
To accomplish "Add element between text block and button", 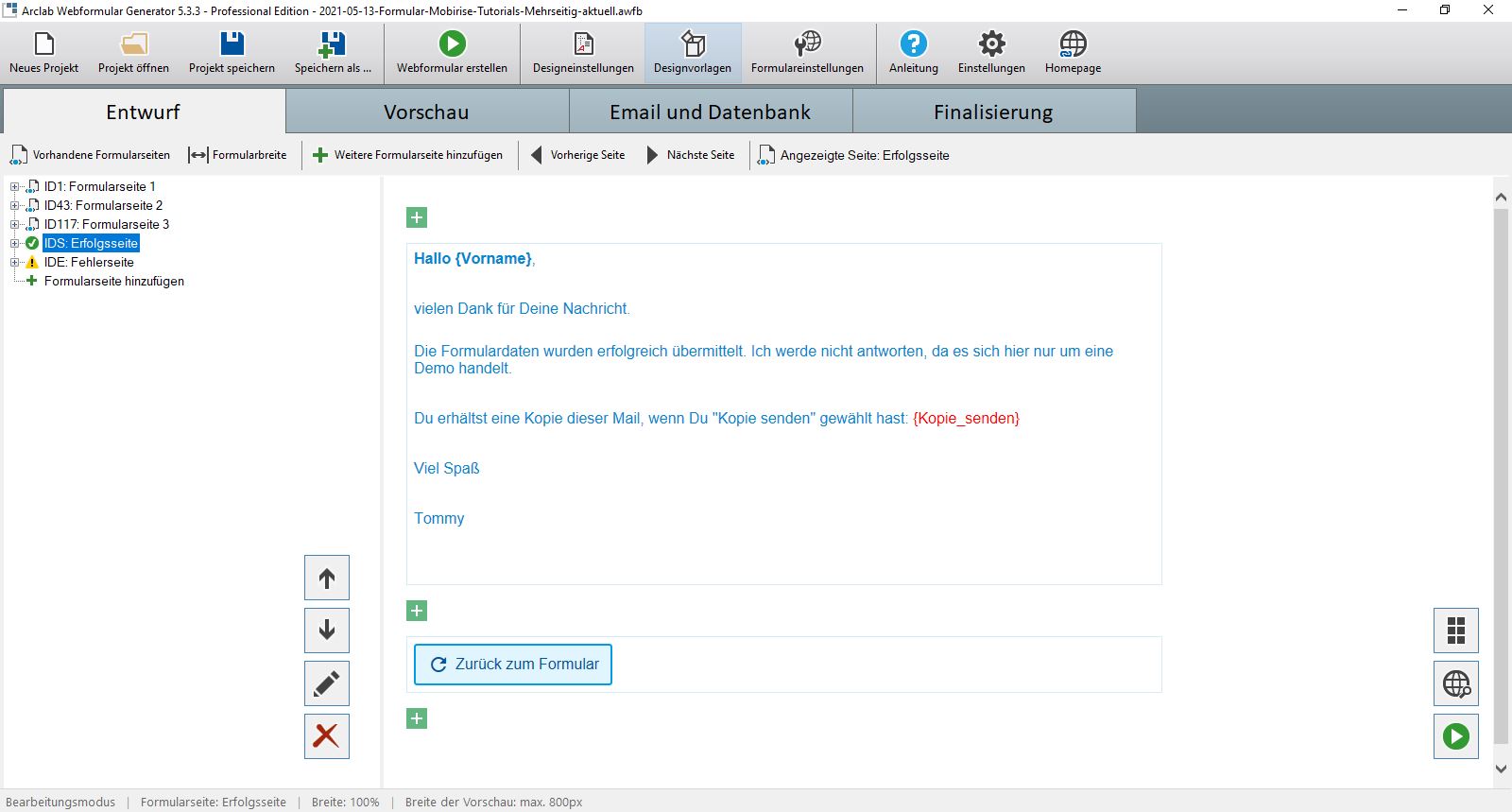I will [x=417, y=611].
